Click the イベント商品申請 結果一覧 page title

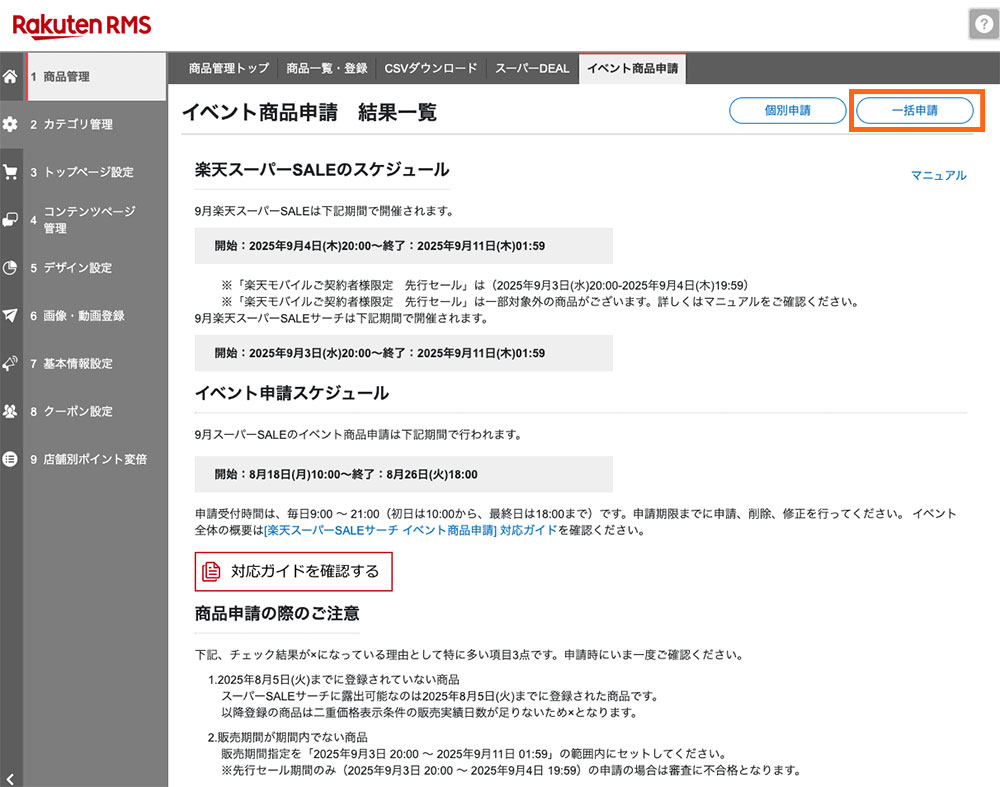tap(309, 112)
